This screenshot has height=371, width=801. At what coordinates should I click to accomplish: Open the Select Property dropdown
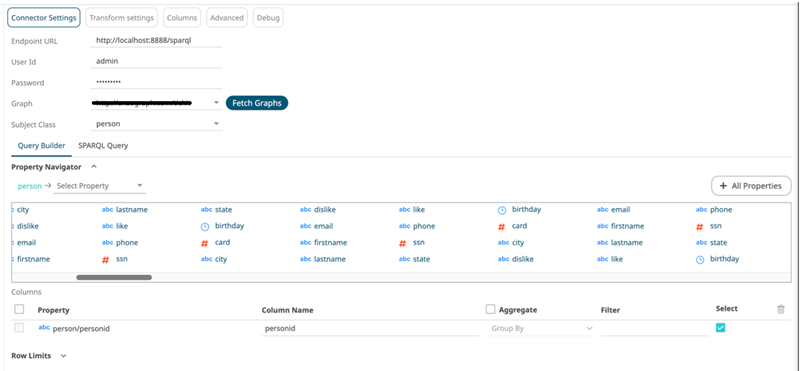[x=100, y=186]
